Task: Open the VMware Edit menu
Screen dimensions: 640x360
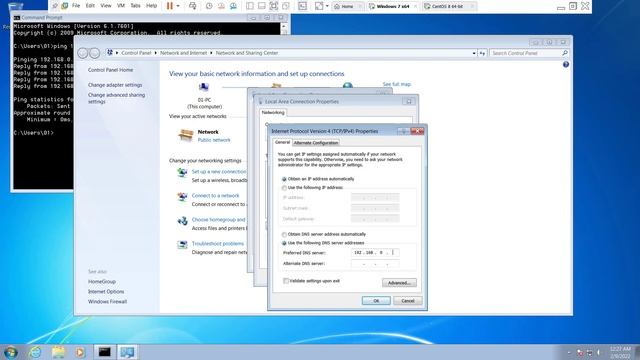Action: click(x=90, y=6)
